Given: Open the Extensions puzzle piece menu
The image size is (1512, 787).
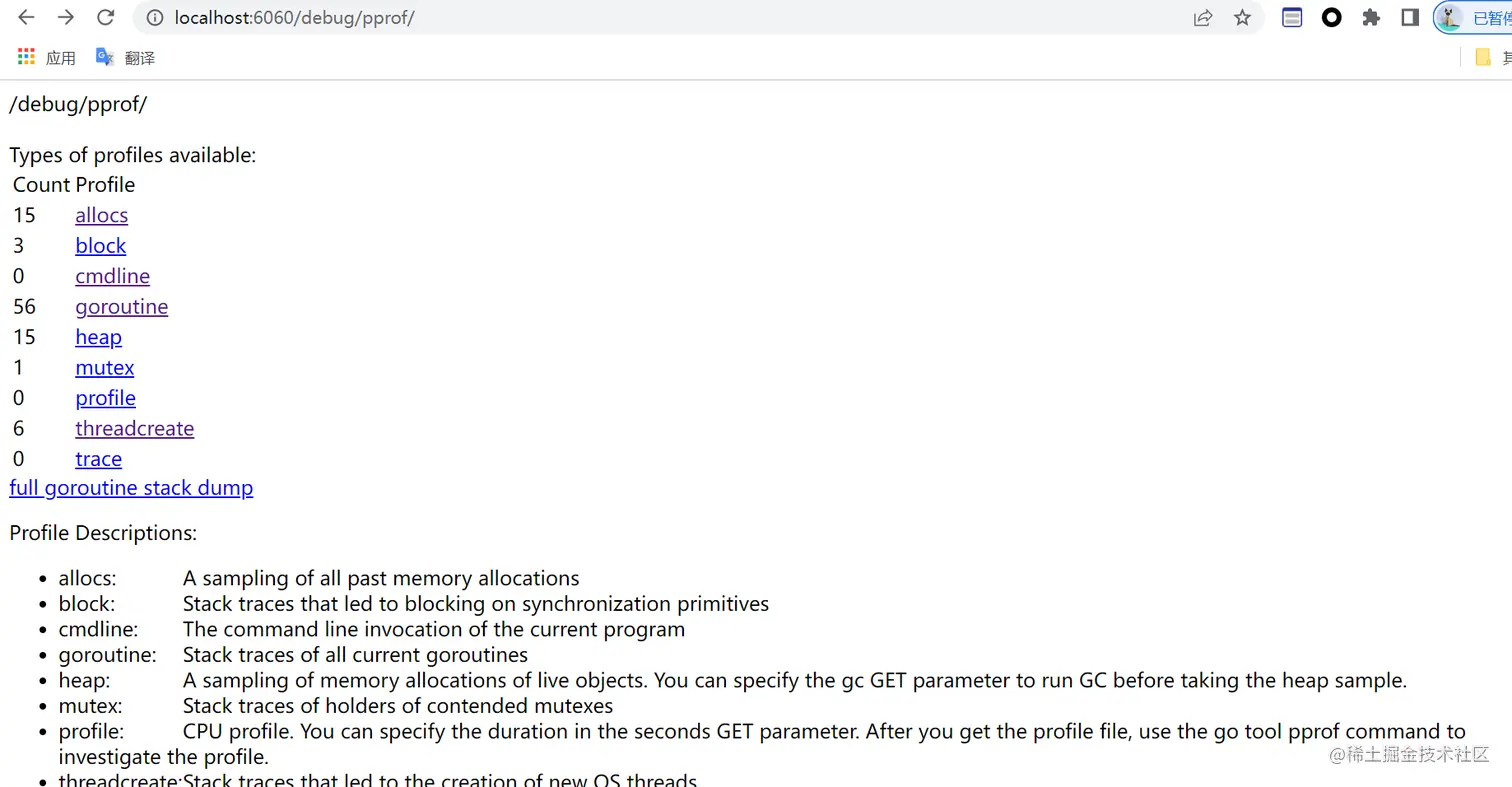Looking at the screenshot, I should tap(1371, 18).
